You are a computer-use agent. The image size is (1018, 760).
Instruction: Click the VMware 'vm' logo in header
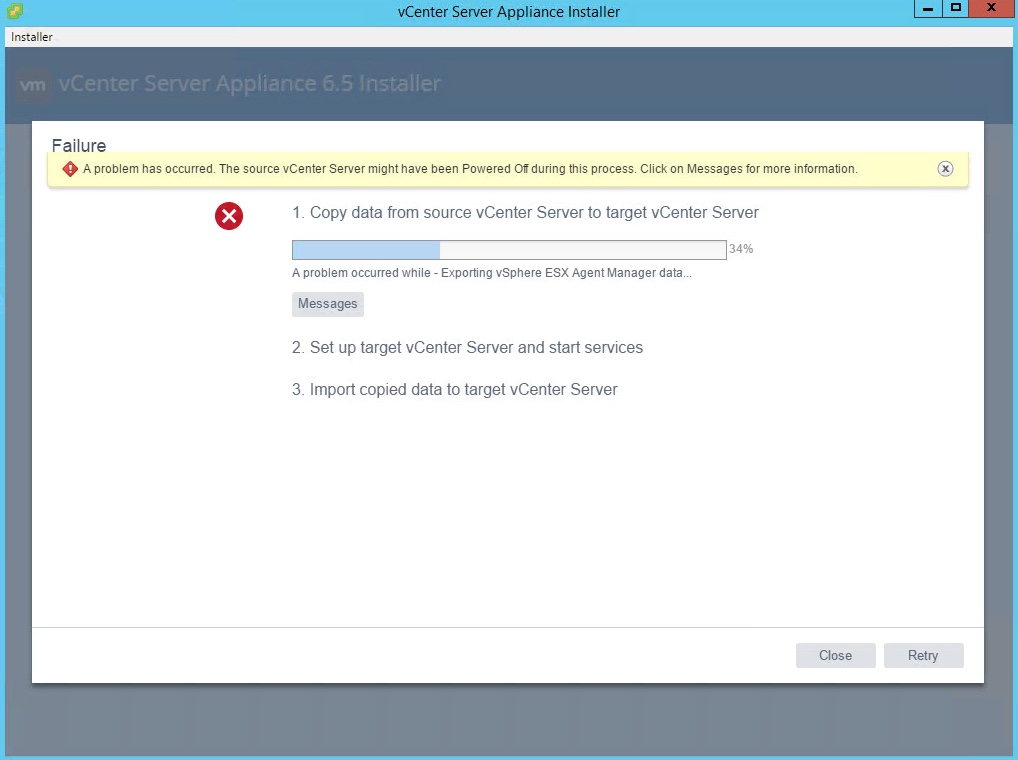pyautogui.click(x=33, y=84)
